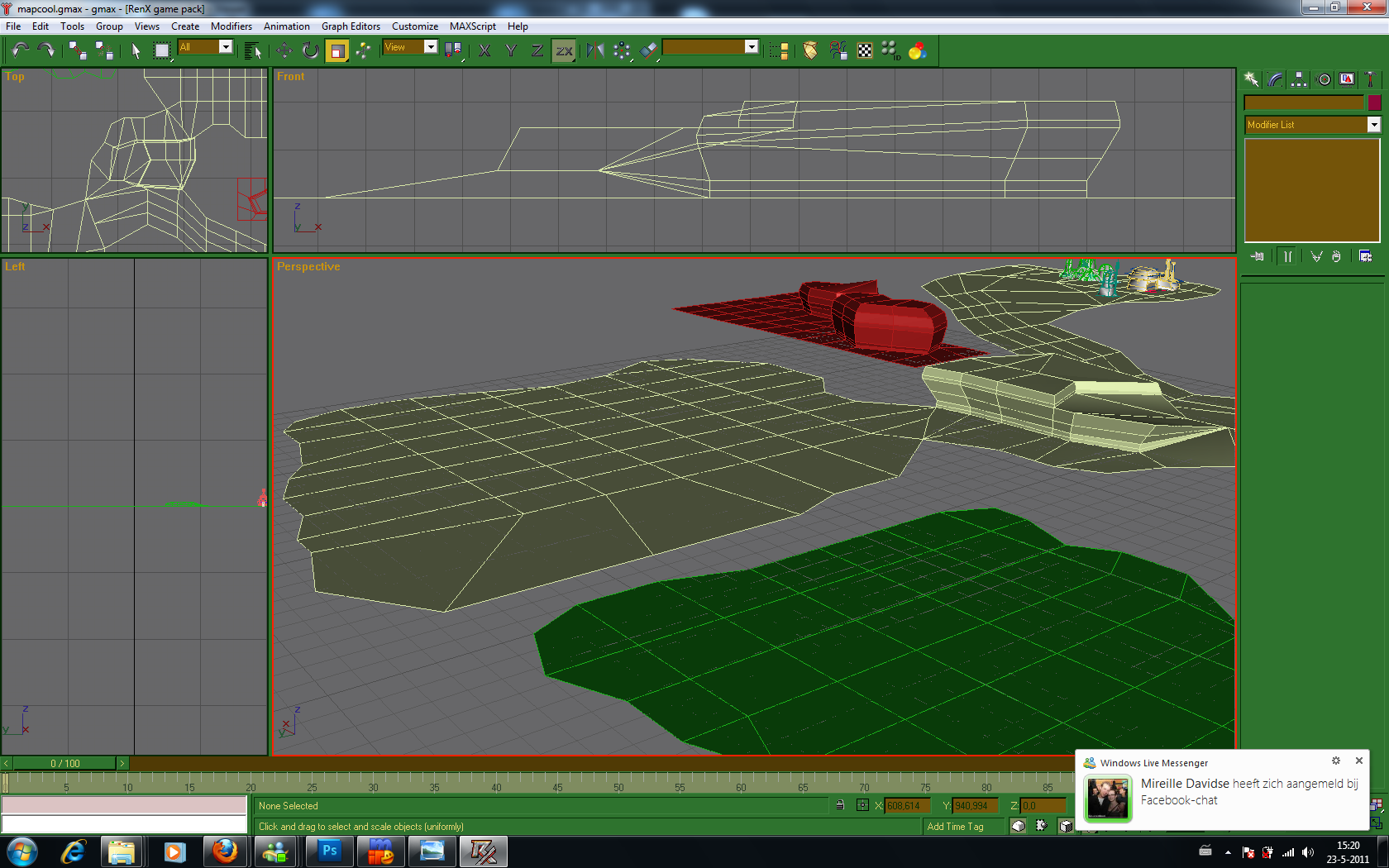The width and height of the screenshot is (1389, 868).
Task: Click the Undo arrow in the toolbar
Action: 20,50
